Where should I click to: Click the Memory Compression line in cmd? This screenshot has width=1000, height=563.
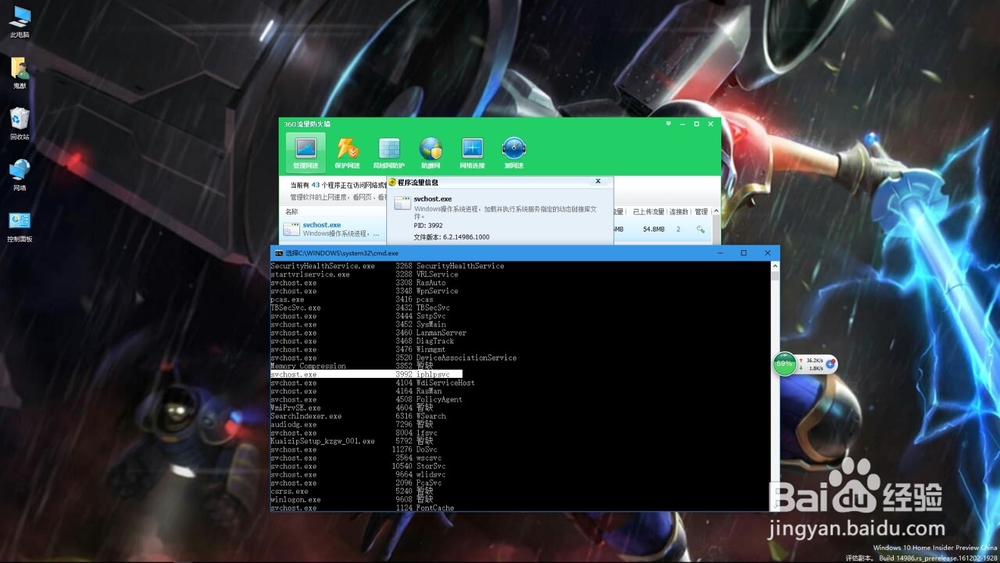[352, 366]
